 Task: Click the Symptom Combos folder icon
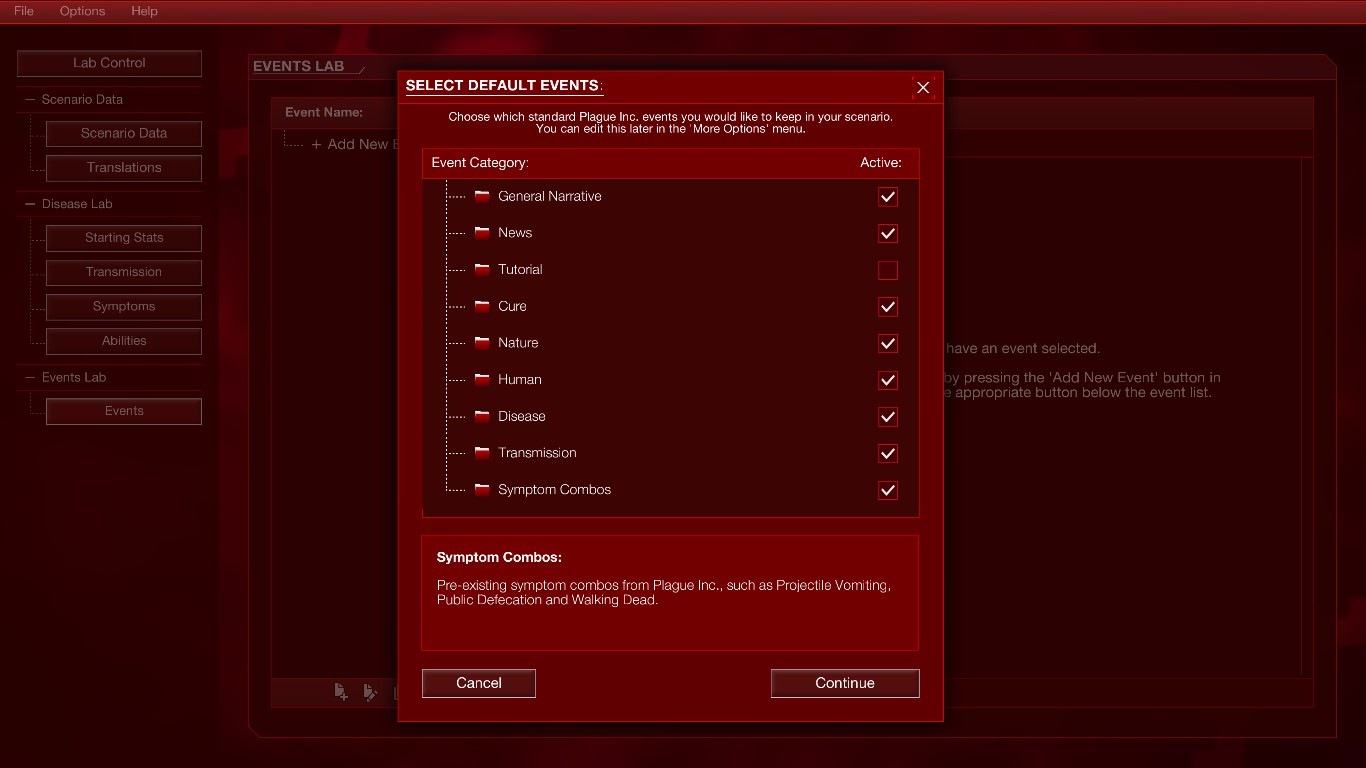coord(482,489)
